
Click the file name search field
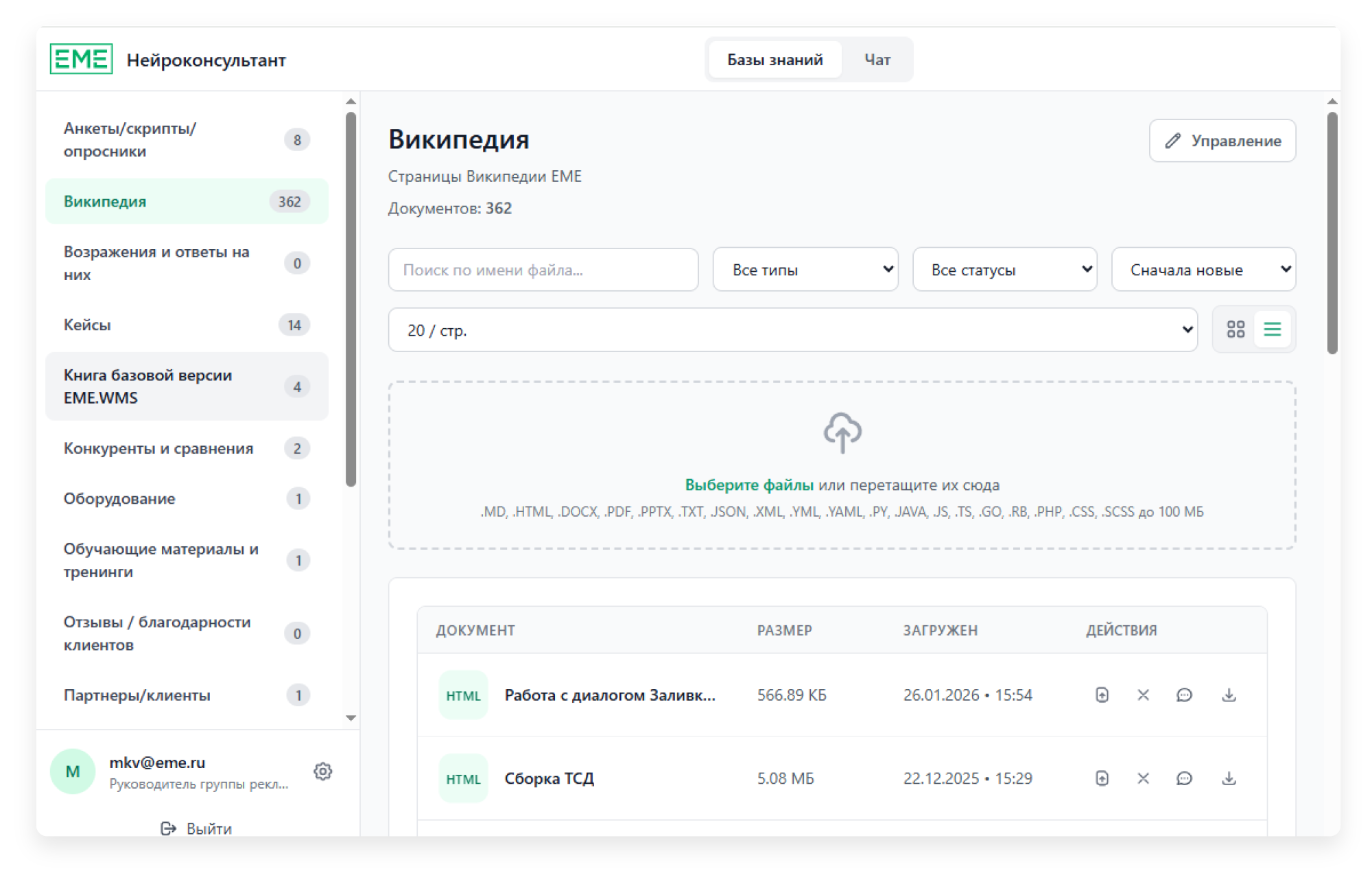[x=543, y=270]
